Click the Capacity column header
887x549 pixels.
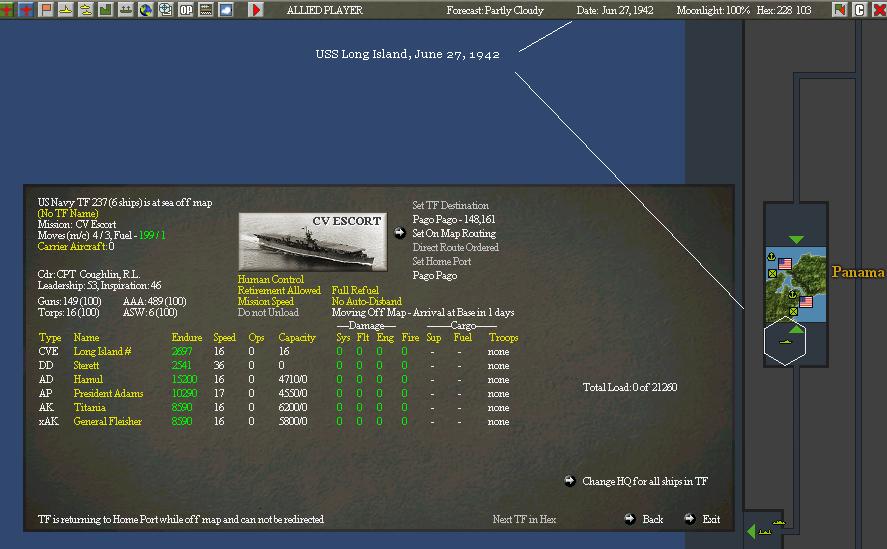click(x=297, y=337)
